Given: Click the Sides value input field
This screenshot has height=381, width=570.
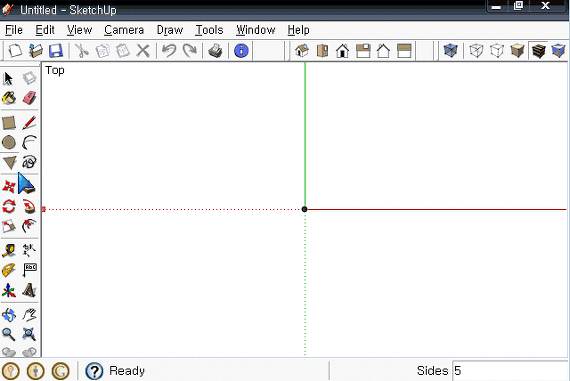Looking at the screenshot, I should pyautogui.click(x=510, y=371).
